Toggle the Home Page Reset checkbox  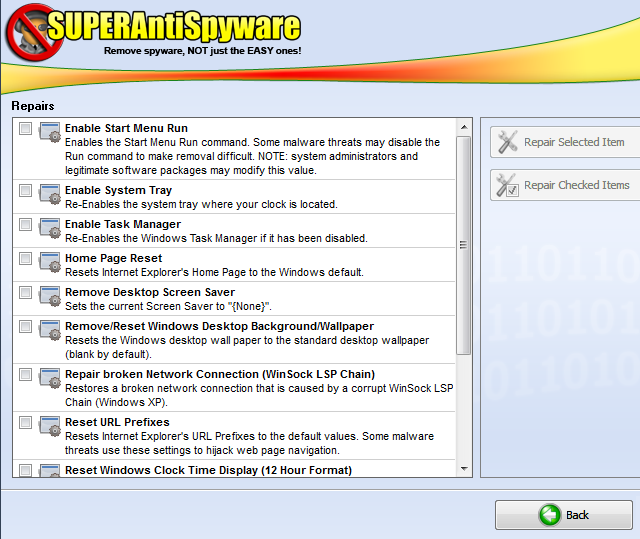click(25, 259)
